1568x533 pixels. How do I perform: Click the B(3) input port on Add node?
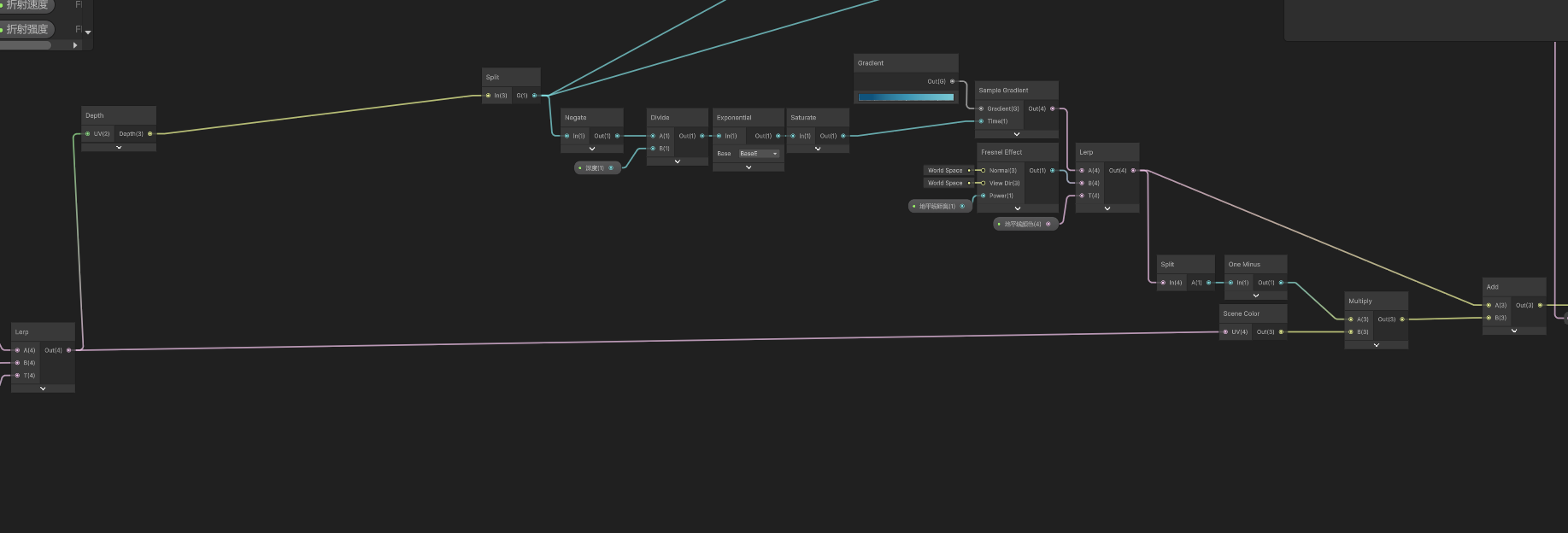click(1489, 318)
